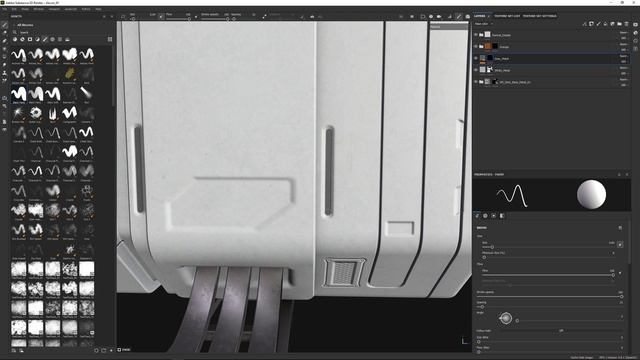Add a new folder in Layers
The height and width of the screenshot is (360, 640).
click(620, 24)
